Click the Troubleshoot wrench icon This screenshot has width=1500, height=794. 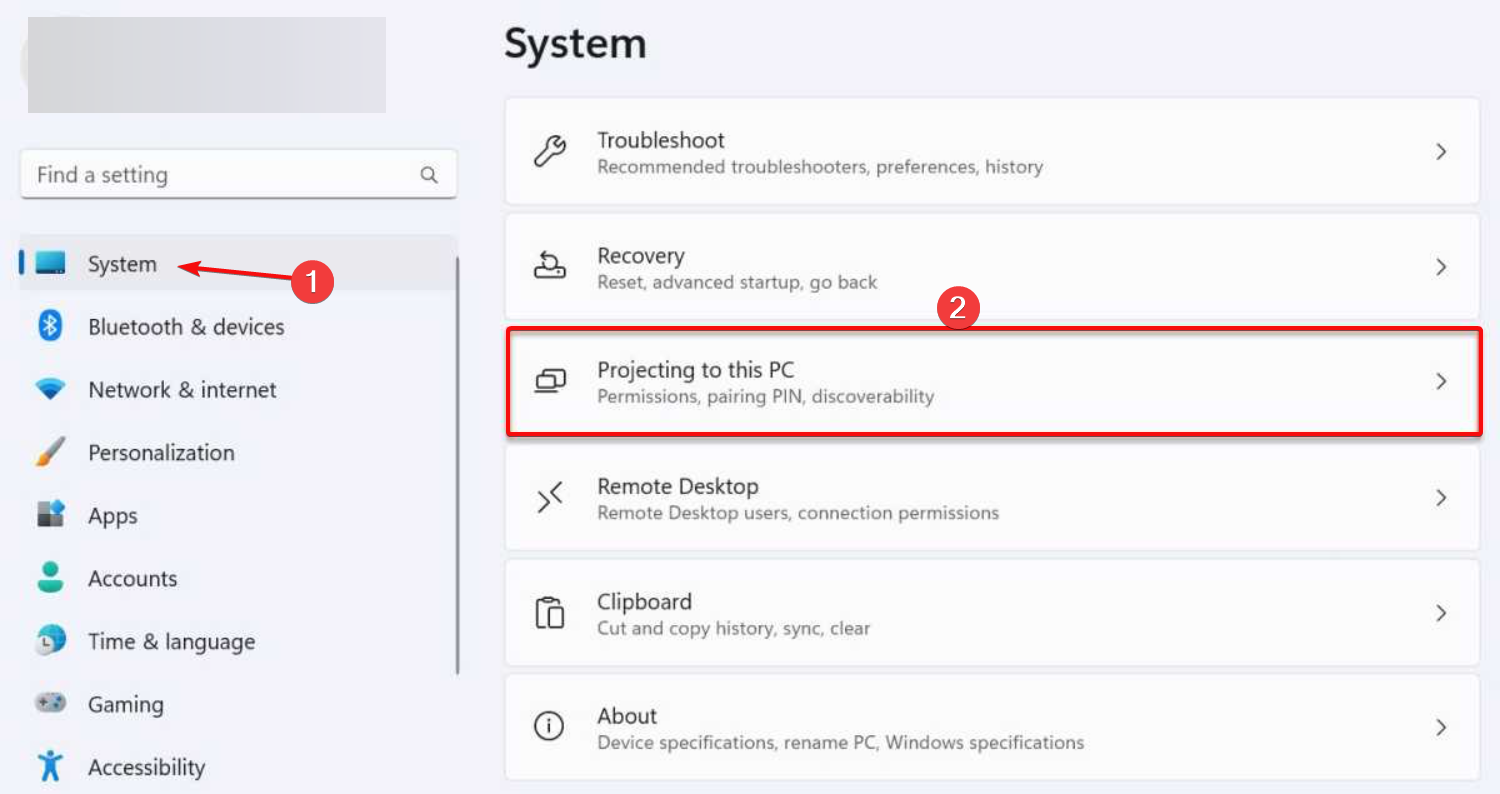click(x=549, y=152)
